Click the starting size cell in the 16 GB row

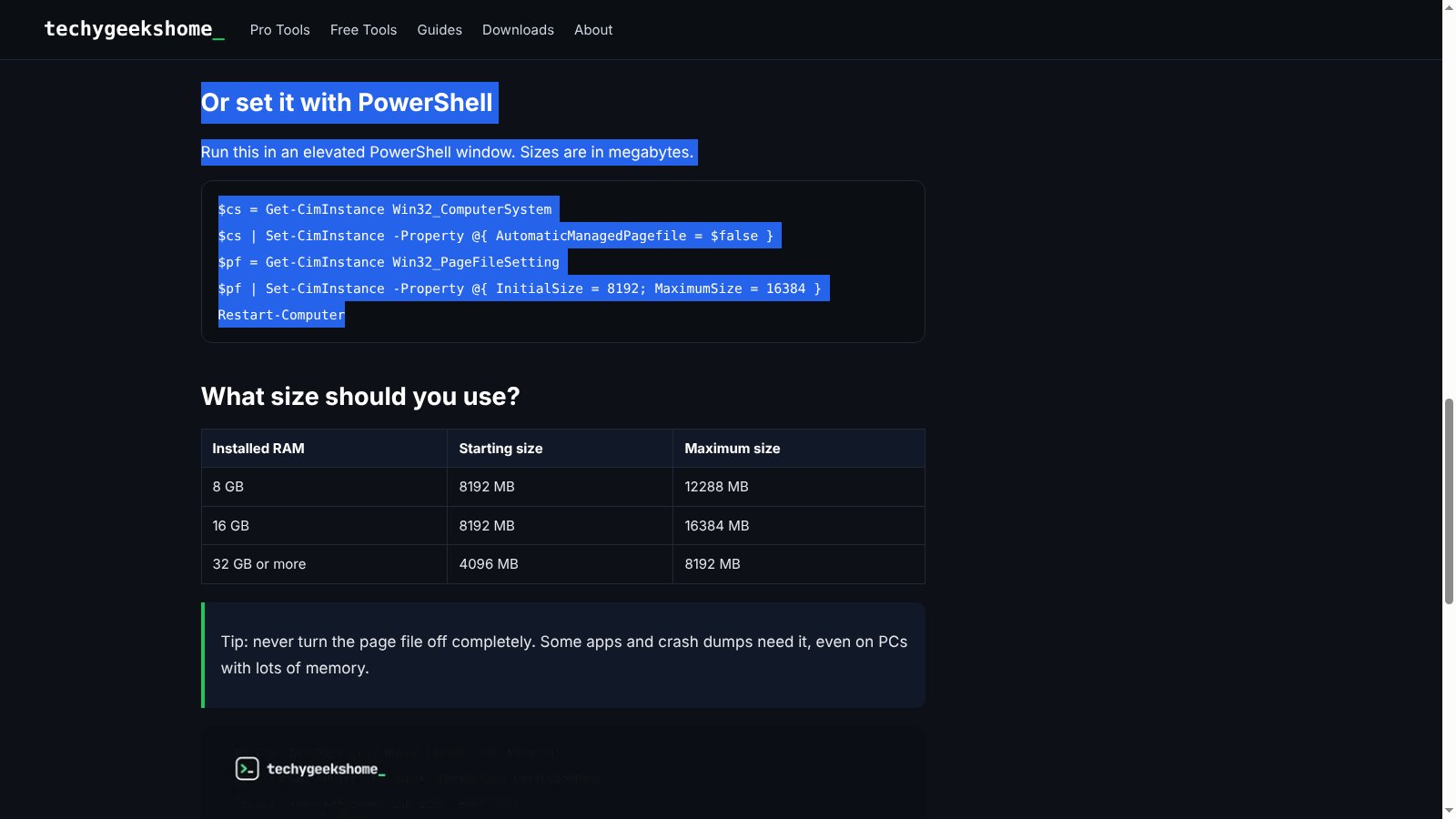[x=560, y=526]
